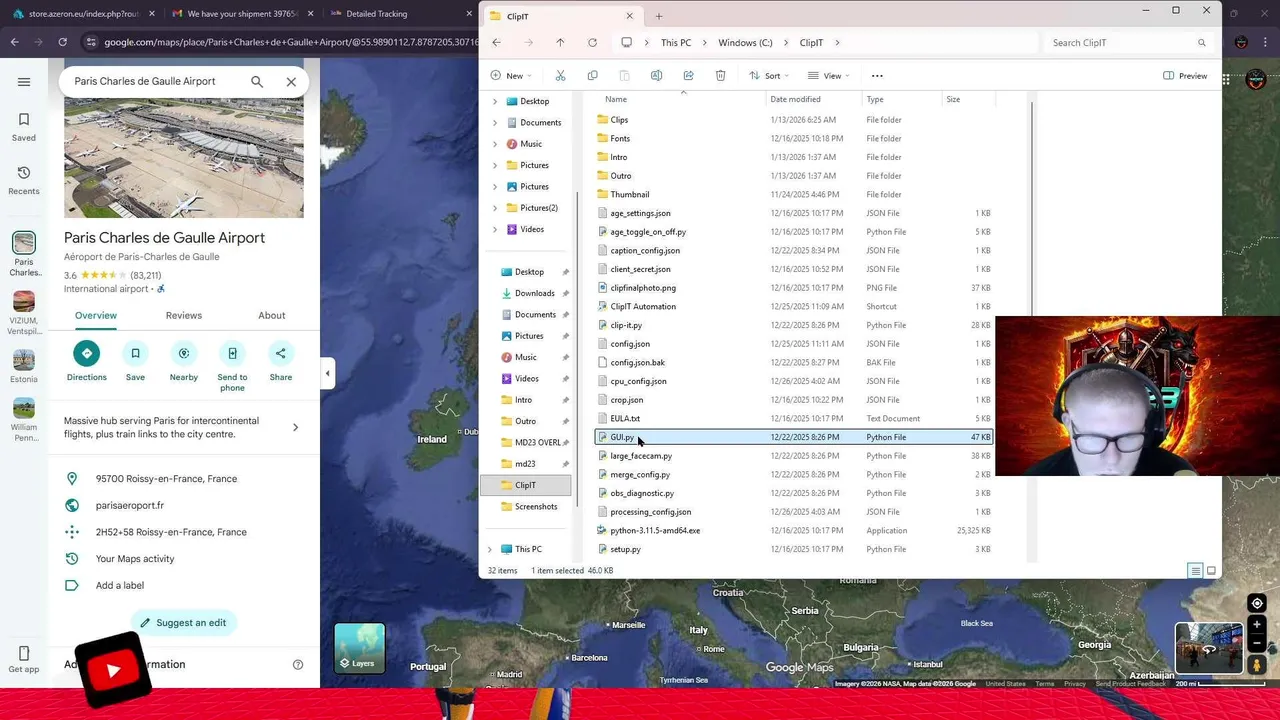Viewport: 1280px width, 720px height.
Task: Click the Share icon in Explorer toolbar
Action: click(688, 76)
